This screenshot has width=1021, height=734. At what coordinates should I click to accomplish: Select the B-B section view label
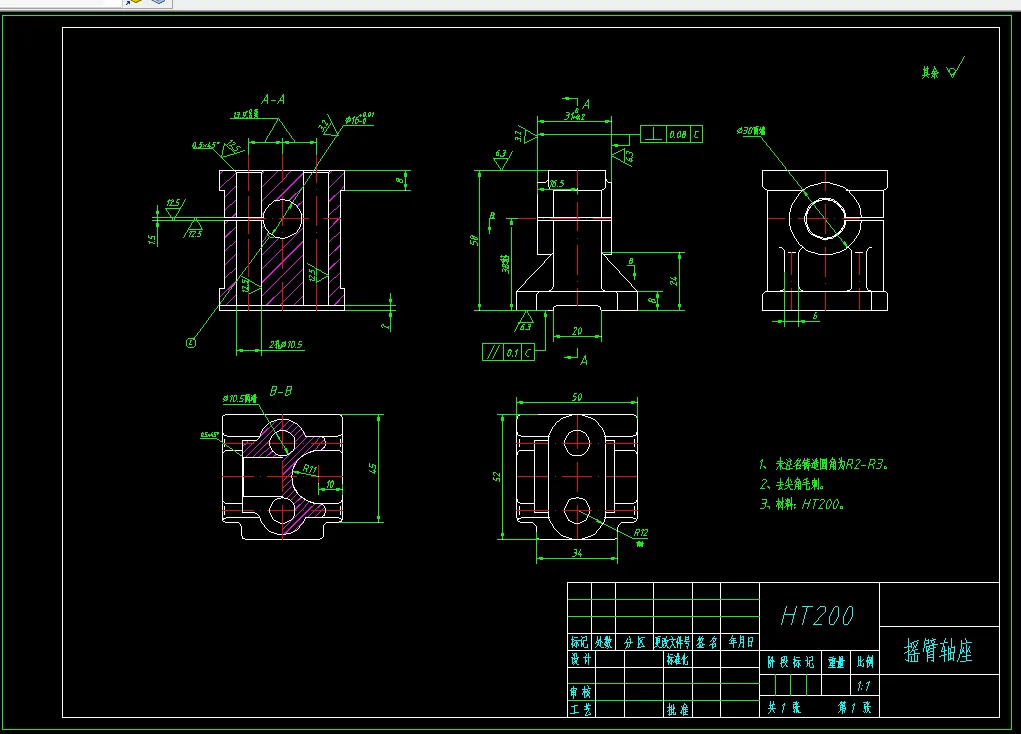[281, 391]
